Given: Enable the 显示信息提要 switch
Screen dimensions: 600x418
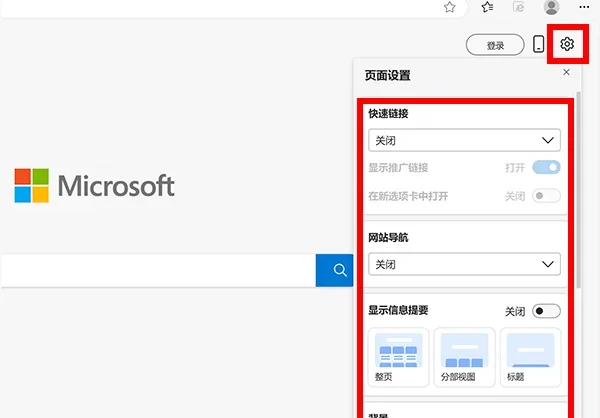Looking at the screenshot, I should coord(546,311).
